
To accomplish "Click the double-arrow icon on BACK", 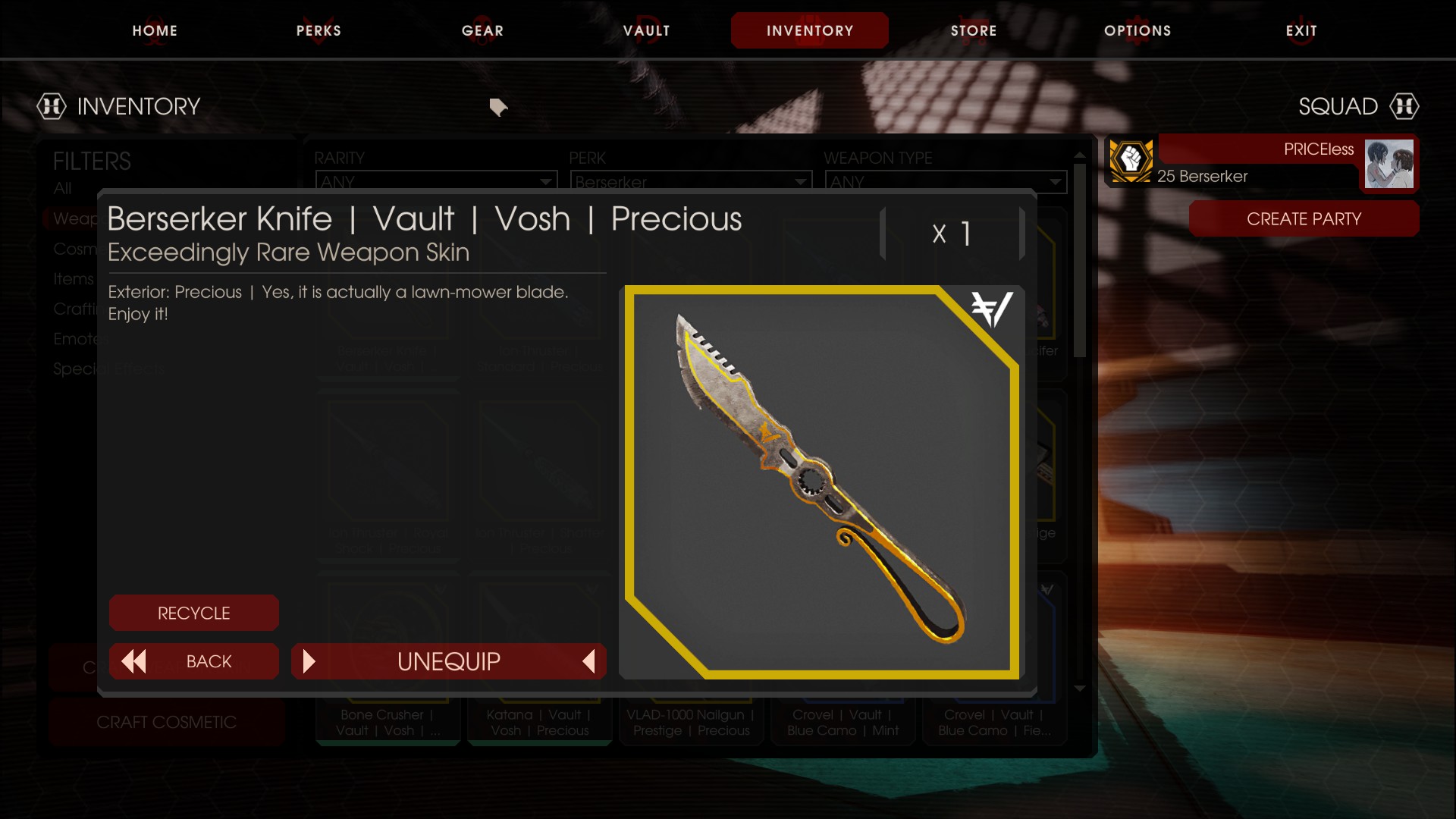I will 134,661.
